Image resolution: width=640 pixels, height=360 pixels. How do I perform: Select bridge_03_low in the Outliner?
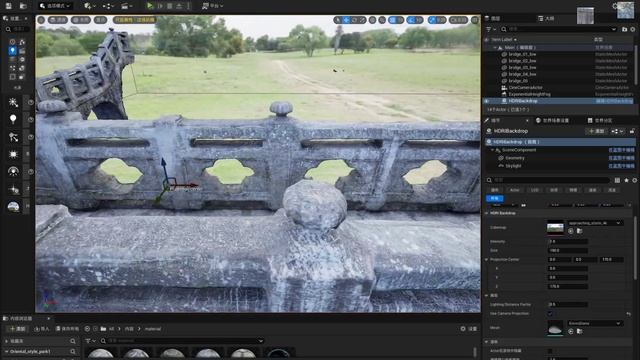coord(522,67)
